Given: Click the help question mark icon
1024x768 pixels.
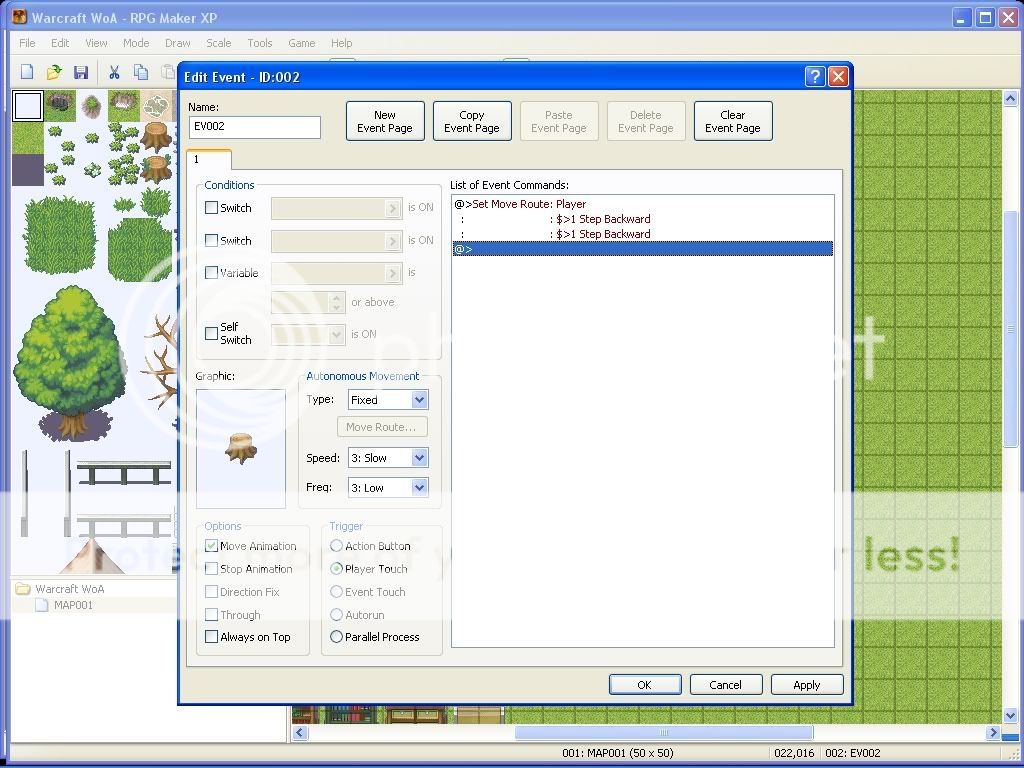Looking at the screenshot, I should (x=814, y=77).
